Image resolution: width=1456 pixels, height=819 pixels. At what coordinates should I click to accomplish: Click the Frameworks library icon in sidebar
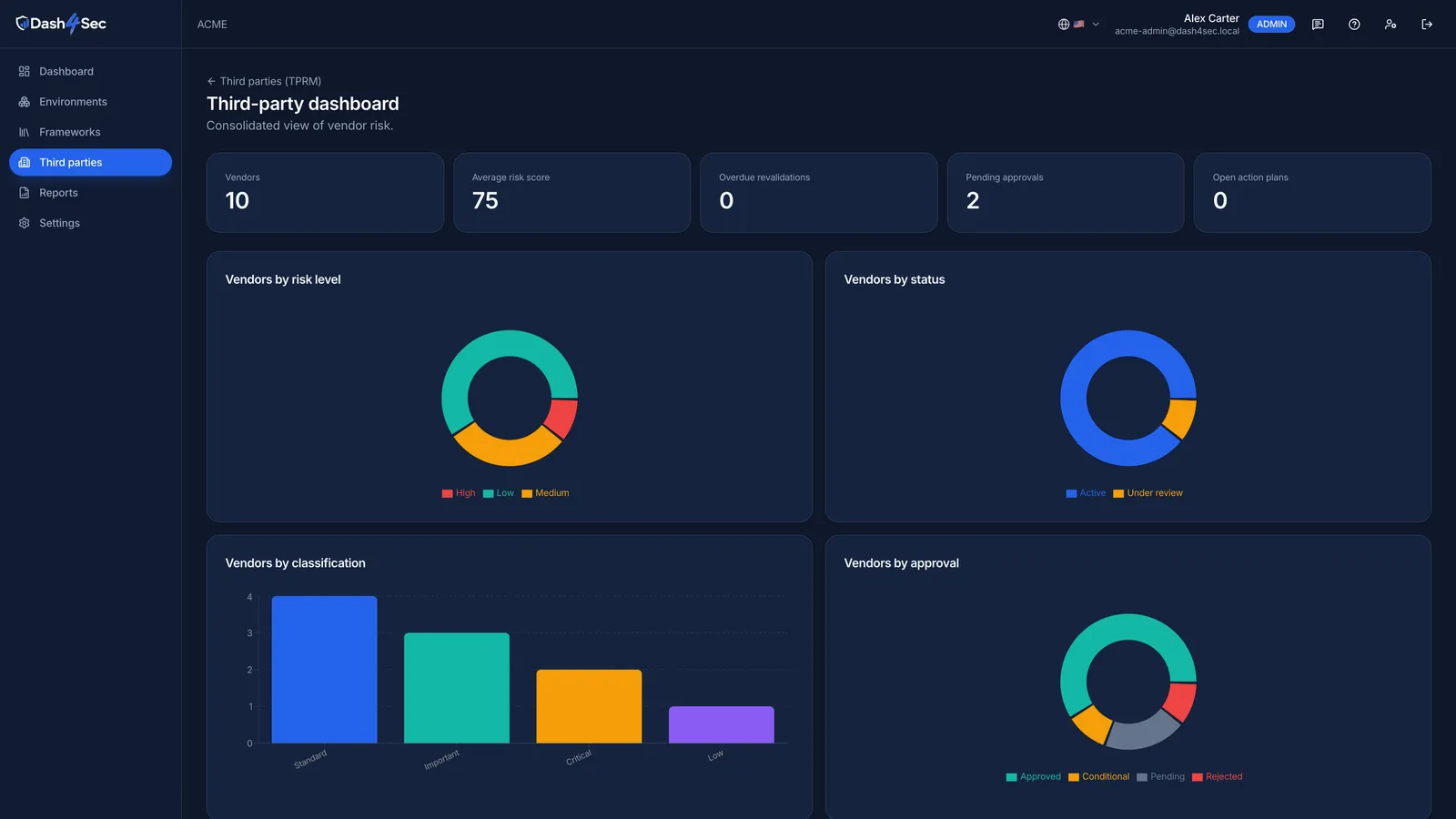click(x=25, y=132)
